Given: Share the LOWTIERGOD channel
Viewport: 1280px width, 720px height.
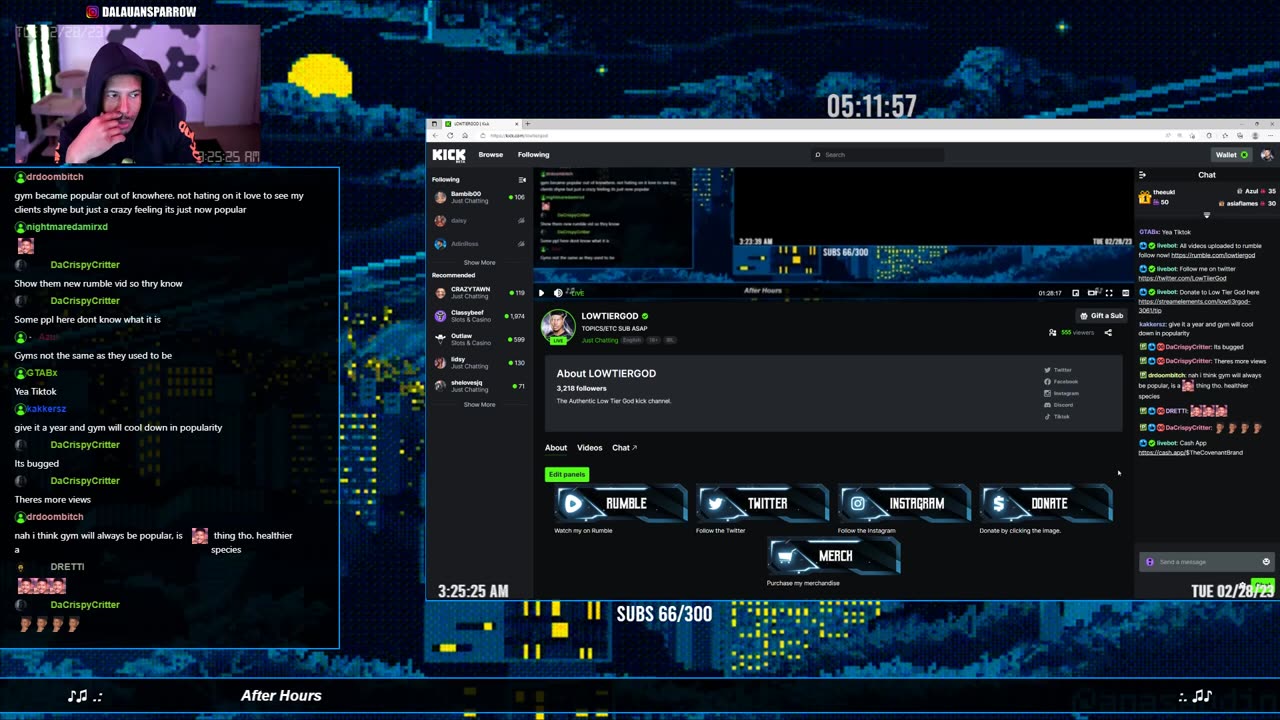Looking at the screenshot, I should point(1108,333).
